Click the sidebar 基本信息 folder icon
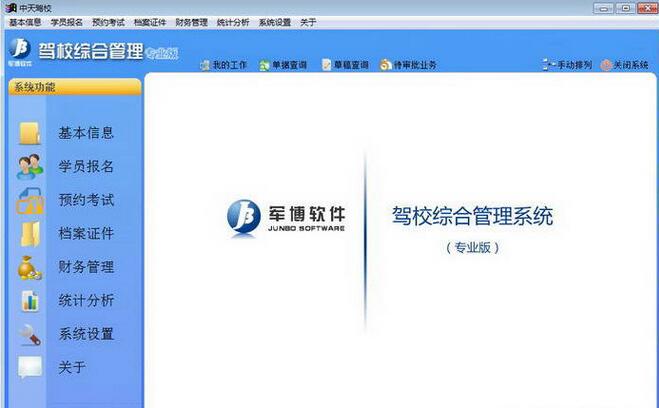This screenshot has width=659, height=408. (x=29, y=133)
